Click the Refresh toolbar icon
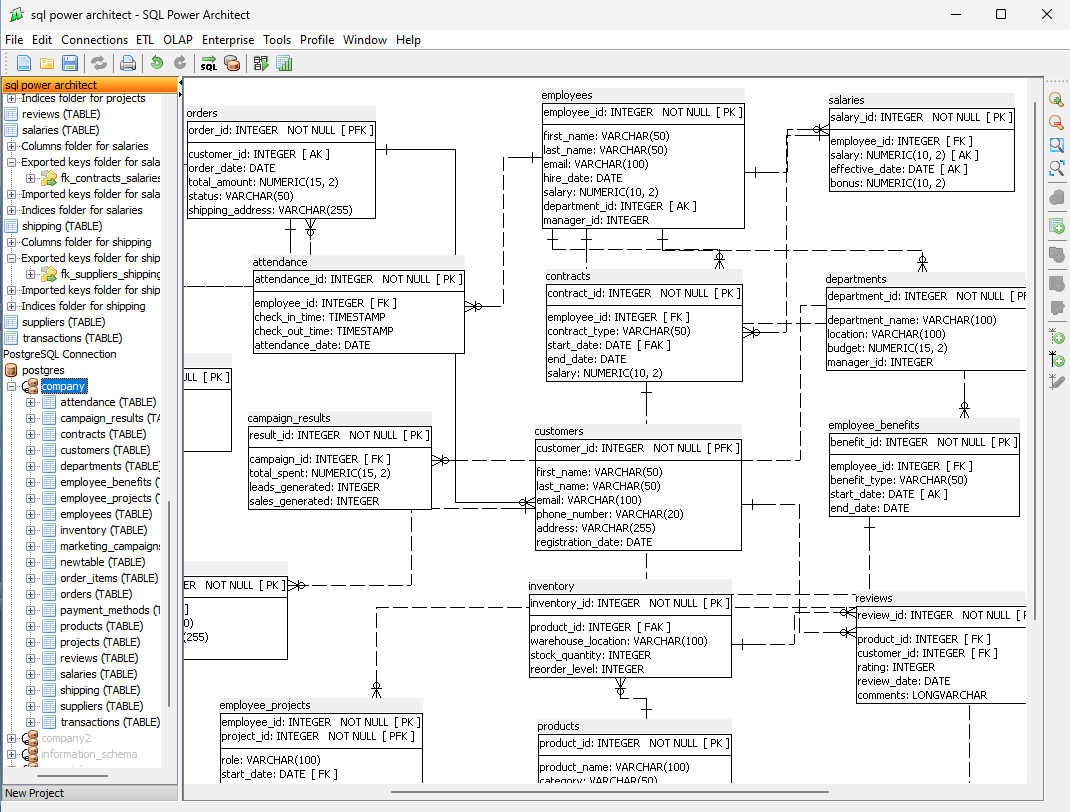The height and width of the screenshot is (812, 1070). pos(99,63)
